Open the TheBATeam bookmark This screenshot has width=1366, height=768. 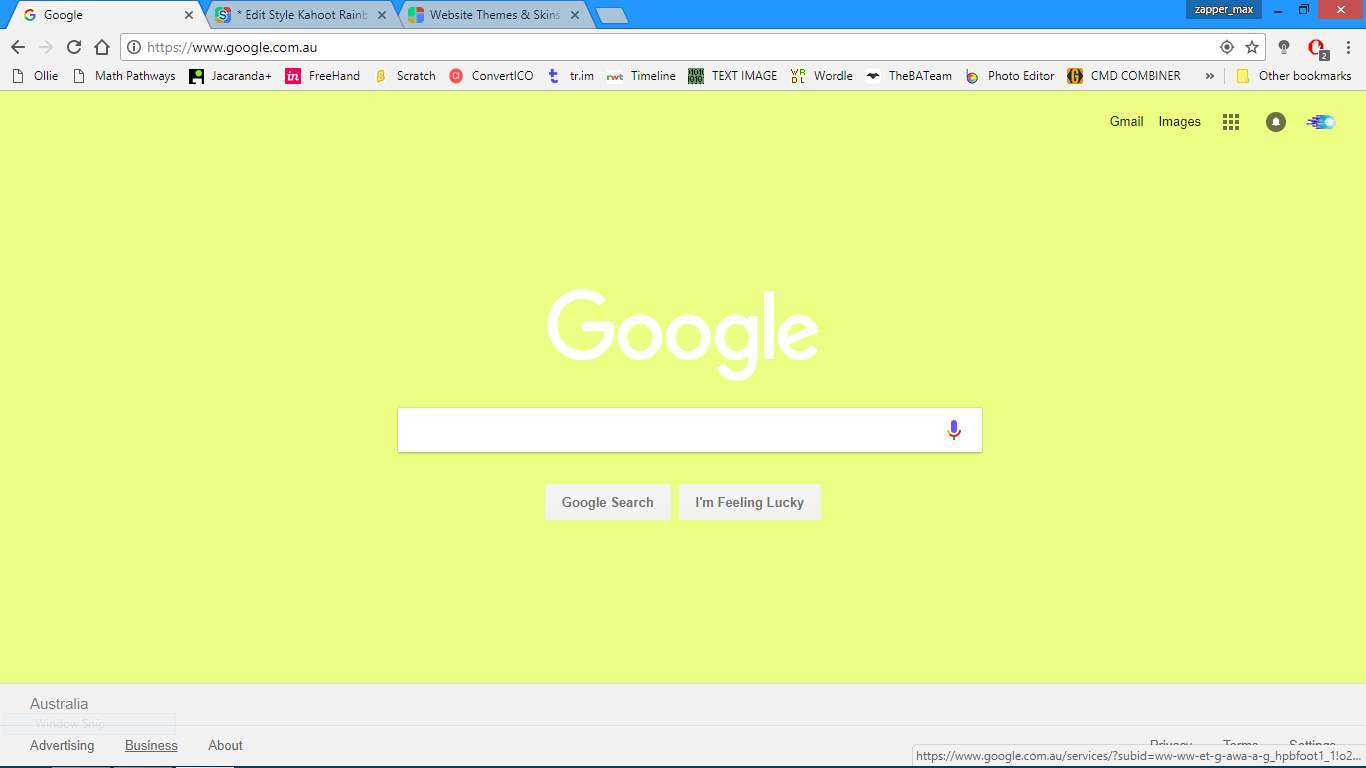[909, 76]
